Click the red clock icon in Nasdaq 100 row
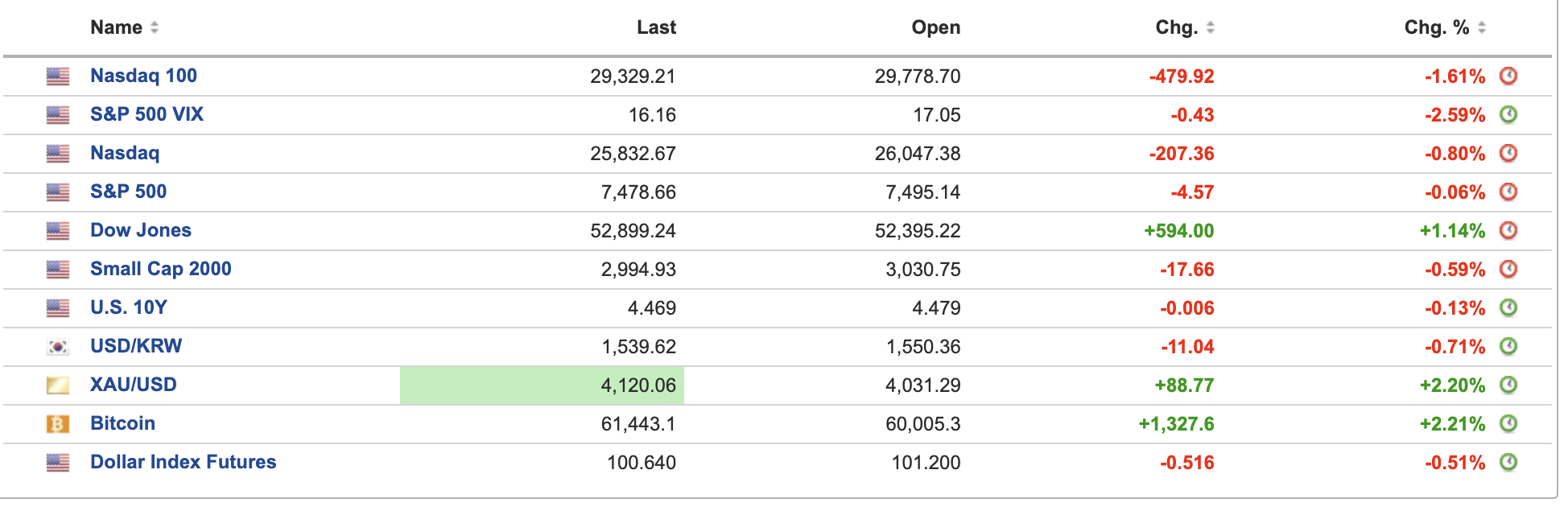This screenshot has height=507, width=1568. click(1508, 76)
